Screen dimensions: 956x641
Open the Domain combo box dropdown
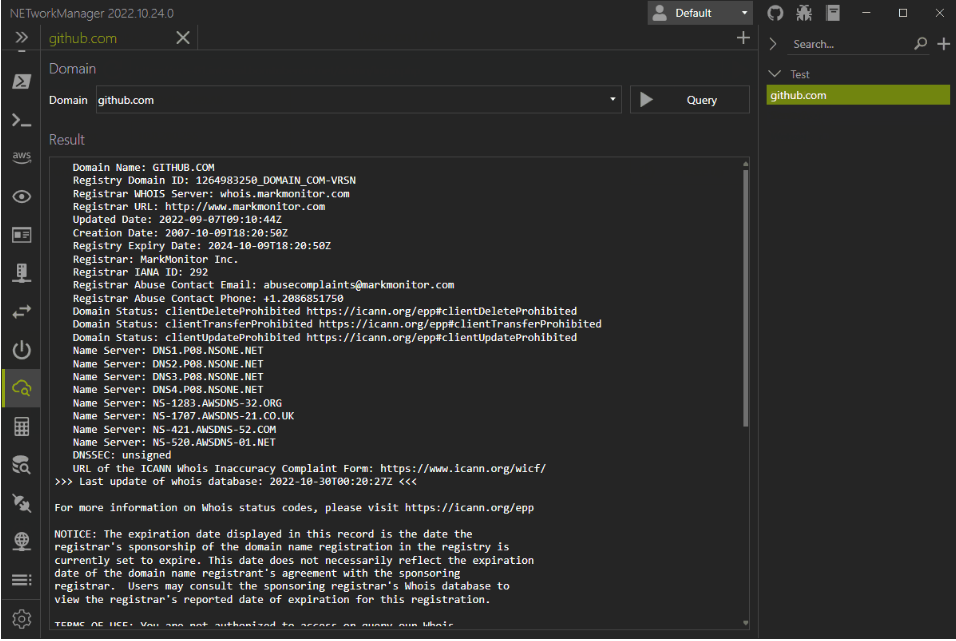point(611,99)
